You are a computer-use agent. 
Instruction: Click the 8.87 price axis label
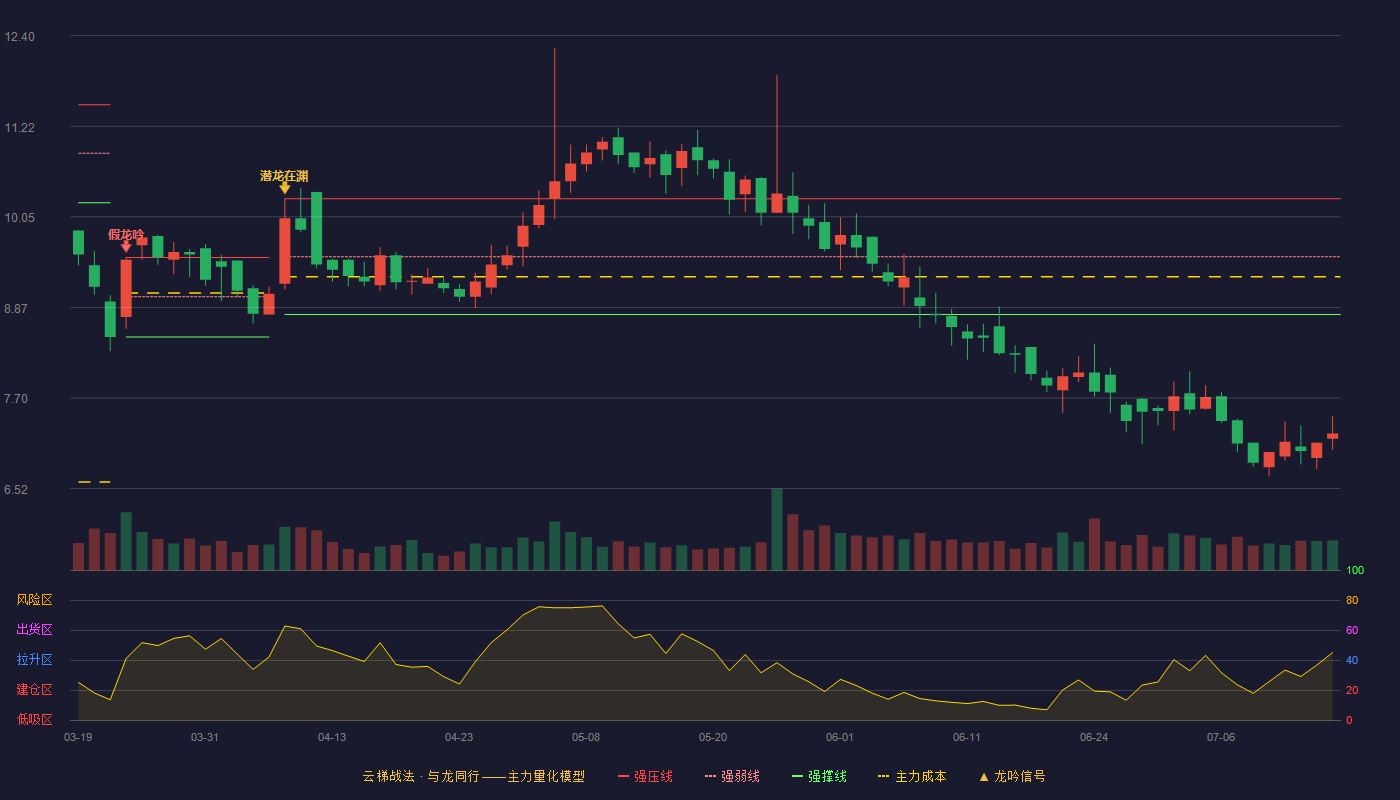[x=16, y=309]
